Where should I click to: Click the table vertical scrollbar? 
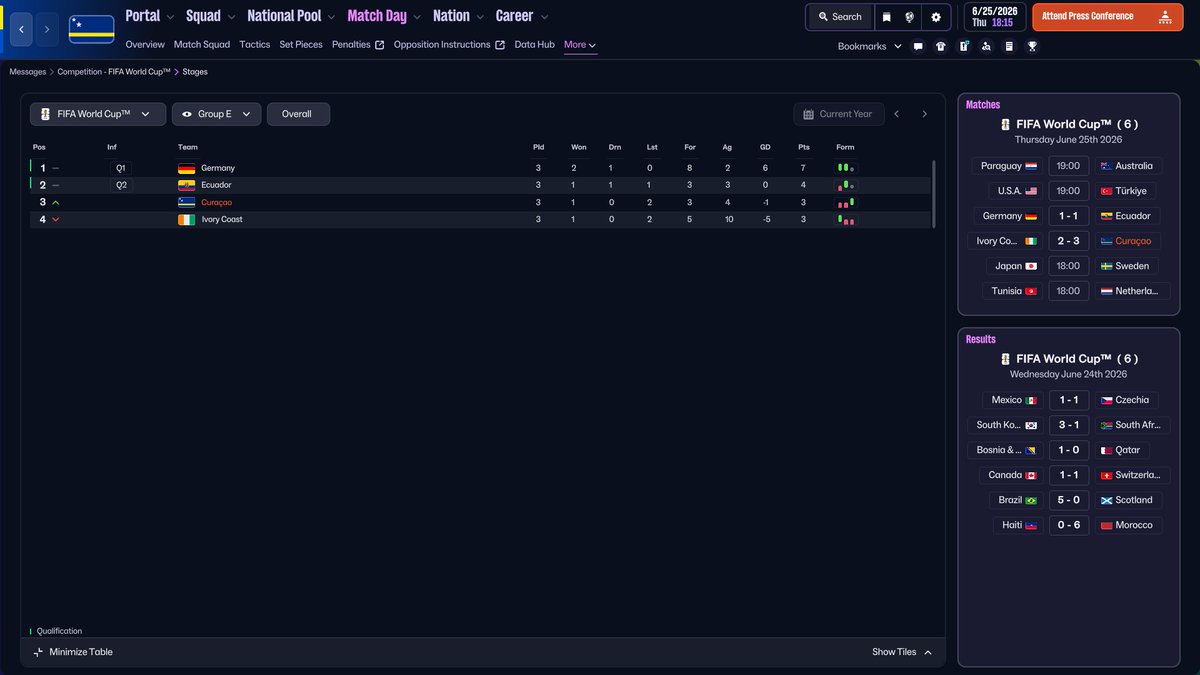tap(935, 195)
